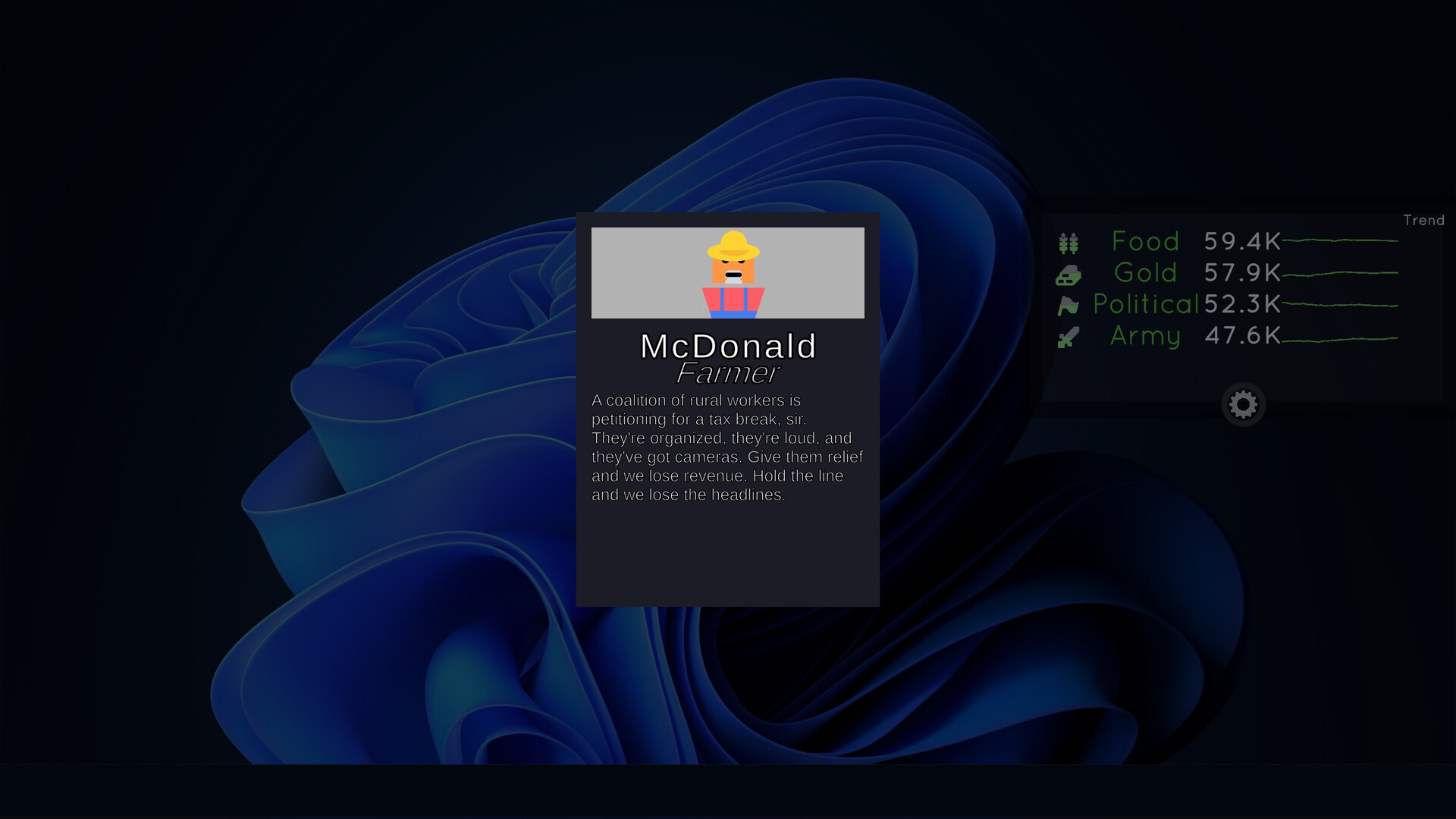Image resolution: width=1456 pixels, height=819 pixels.
Task: Click the McDonald name heading
Action: tap(728, 346)
